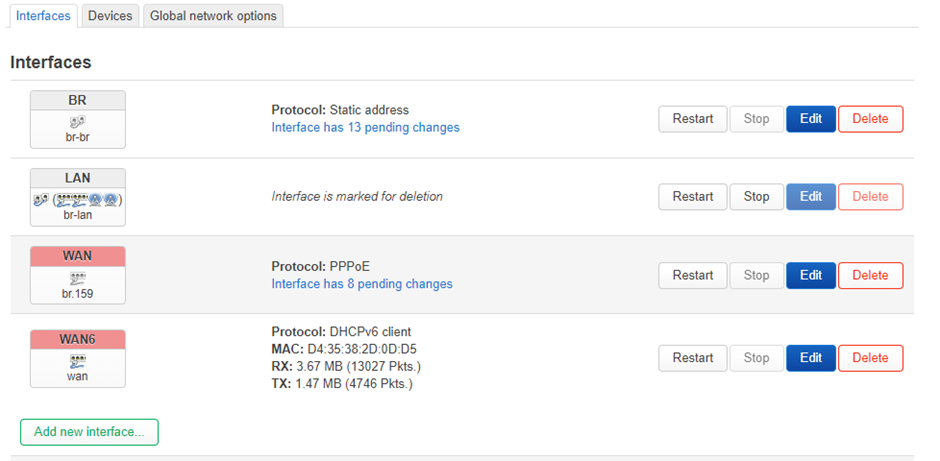Edit the WAN PPPoE interface
Screen dimensions: 940x461
[811, 275]
